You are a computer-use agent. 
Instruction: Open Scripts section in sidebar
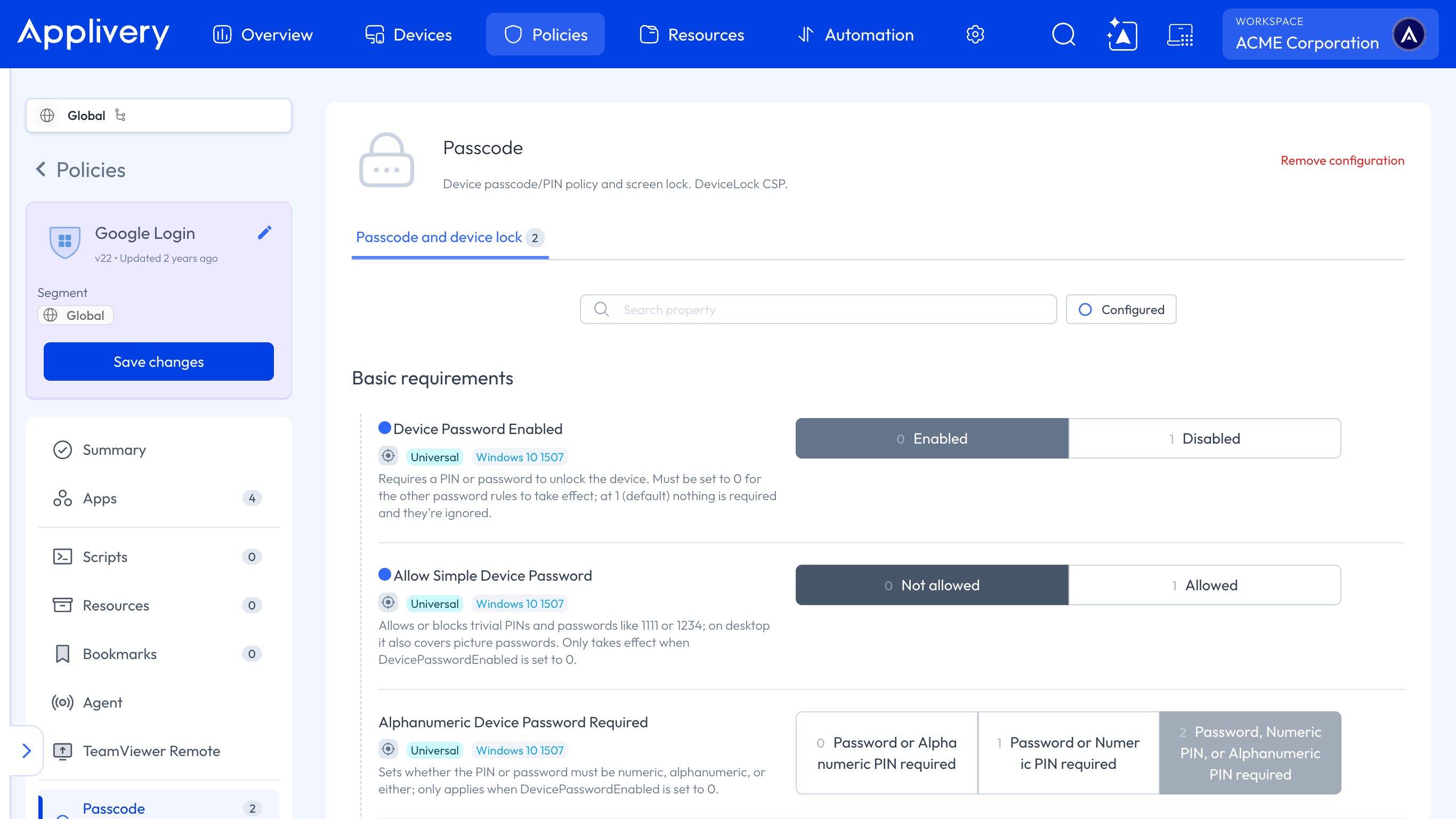pyautogui.click(x=159, y=557)
